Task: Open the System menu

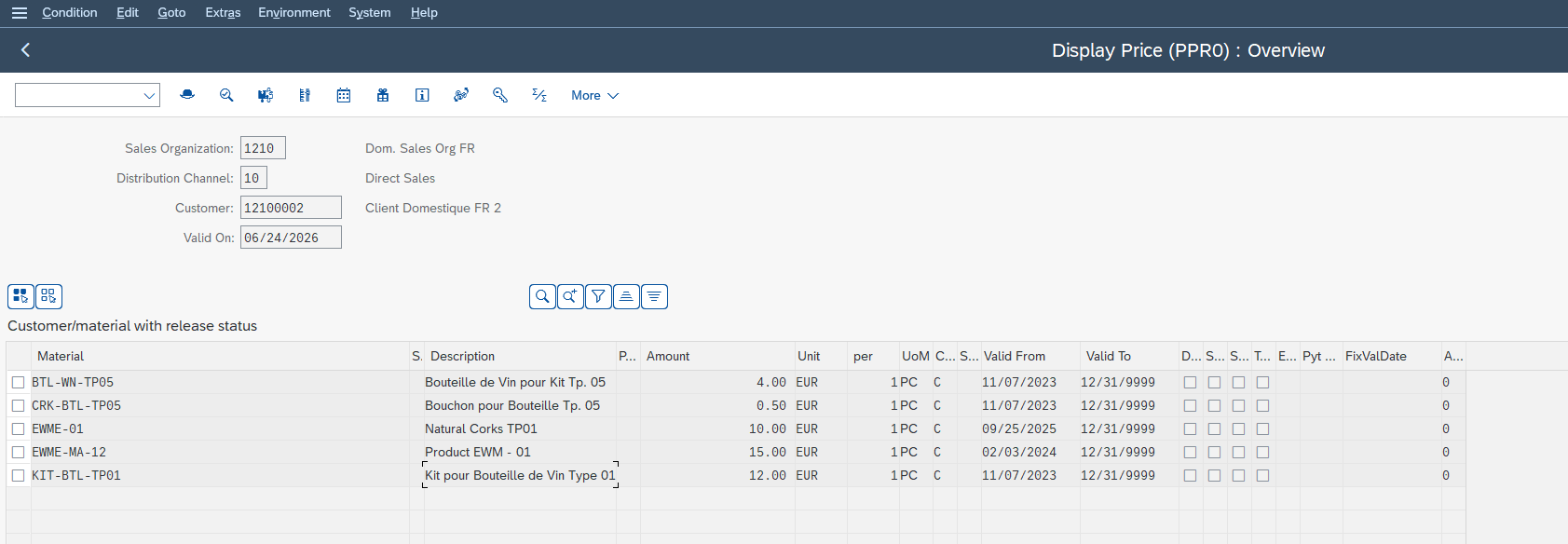Action: click(x=370, y=12)
